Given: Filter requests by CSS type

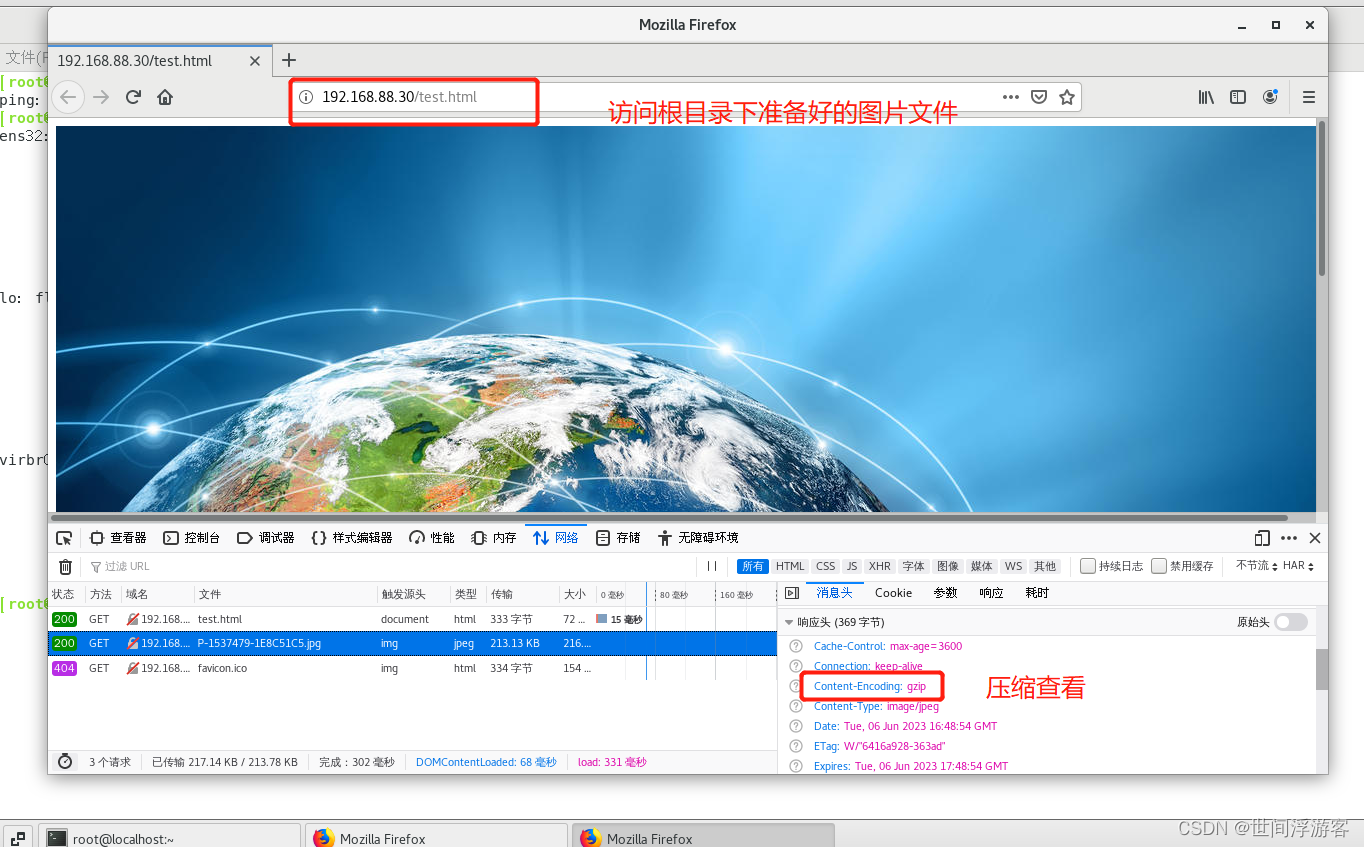Looking at the screenshot, I should tap(825, 566).
